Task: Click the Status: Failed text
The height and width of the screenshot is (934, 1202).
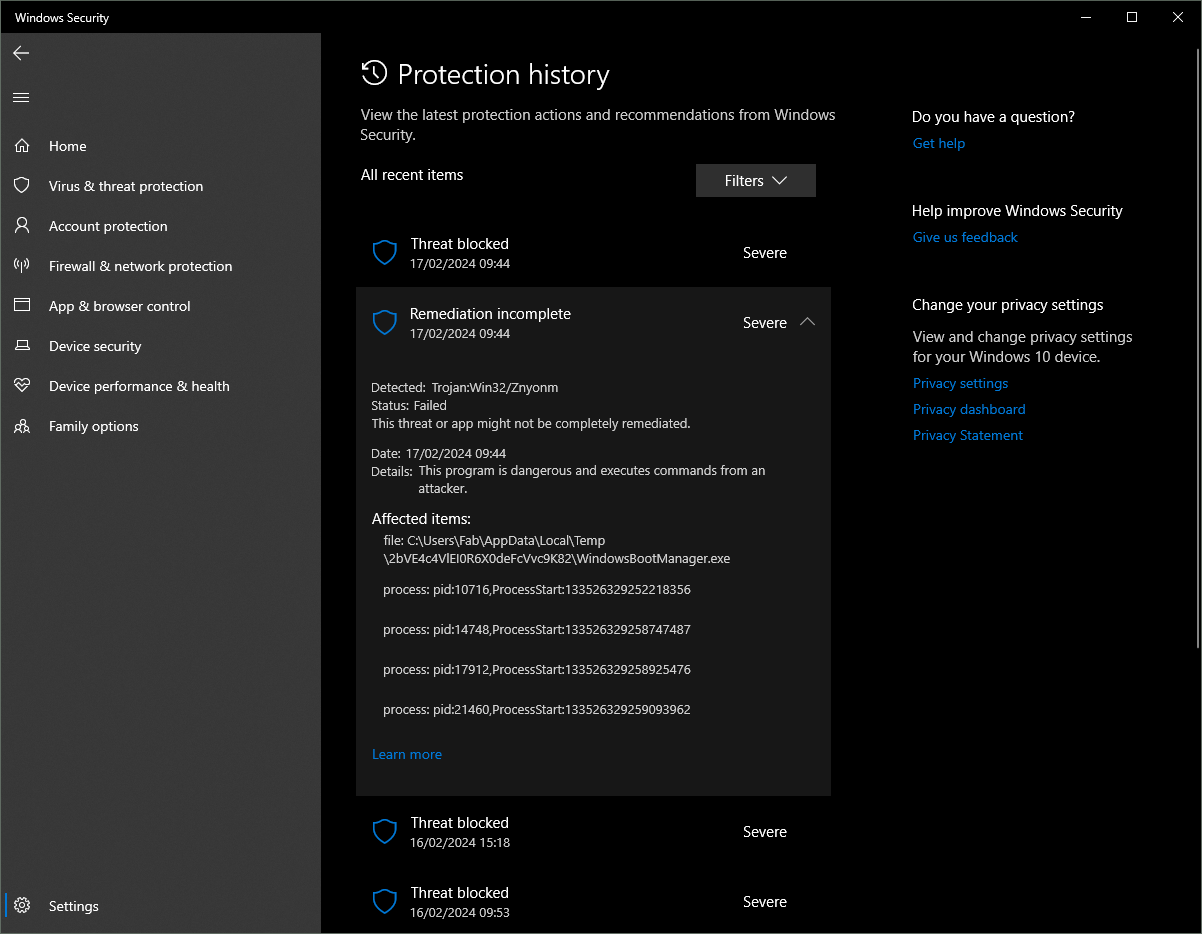Action: (x=409, y=405)
